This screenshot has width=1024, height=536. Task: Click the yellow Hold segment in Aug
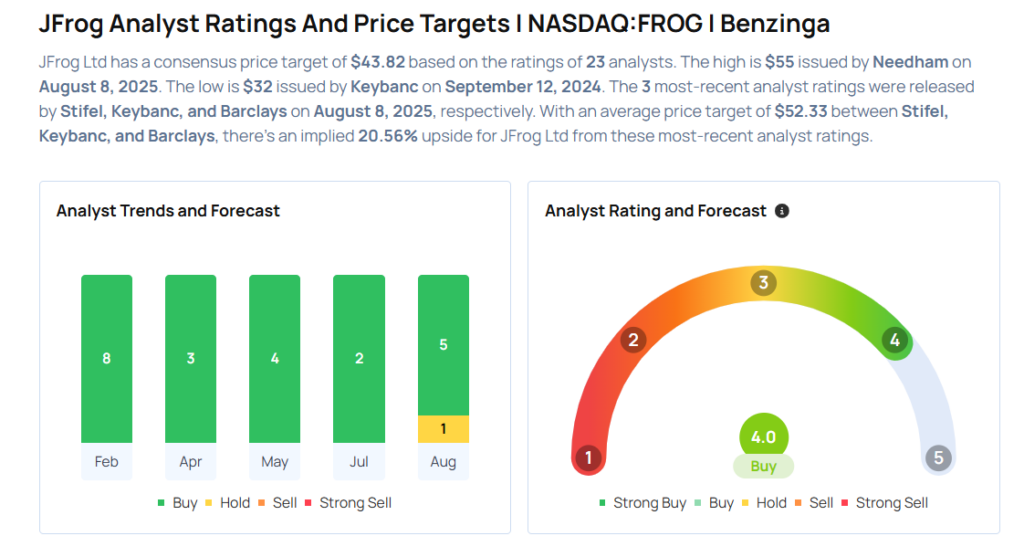pos(443,429)
